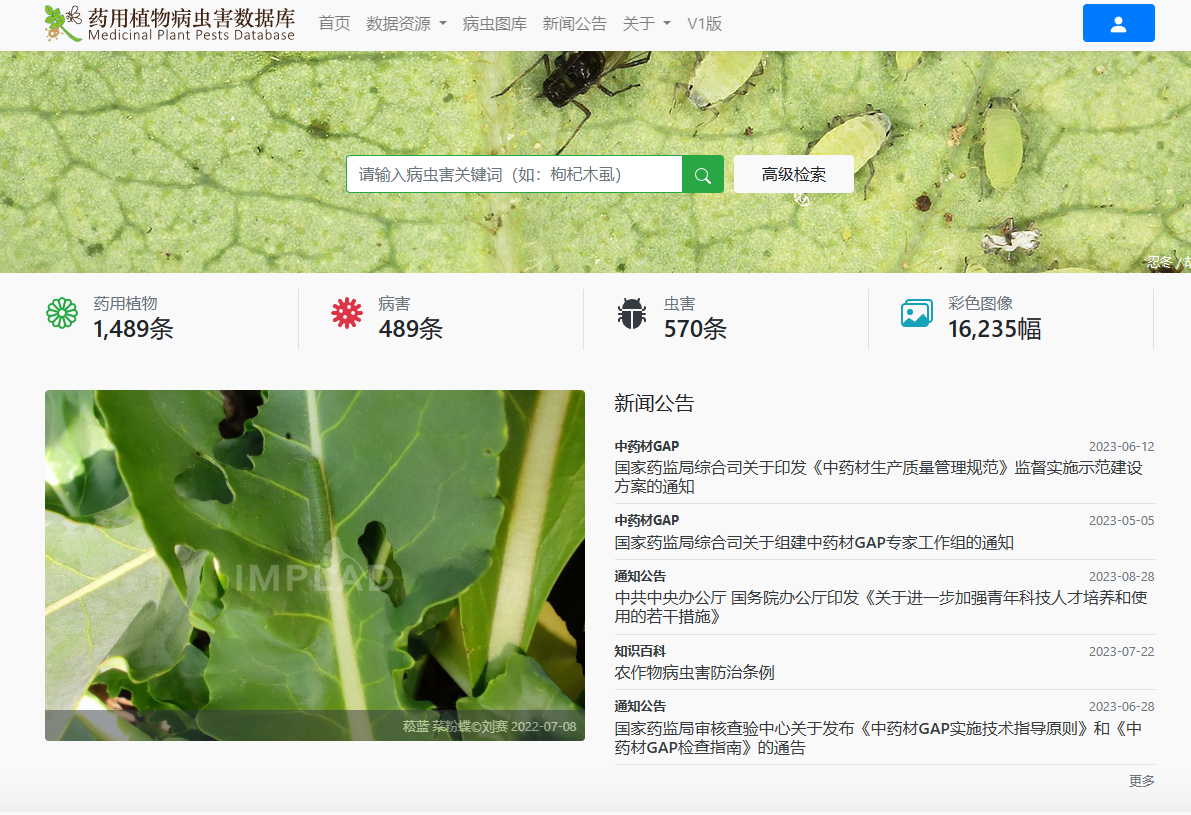Open the 首页 nav item
The image size is (1191, 815).
coord(334,24)
